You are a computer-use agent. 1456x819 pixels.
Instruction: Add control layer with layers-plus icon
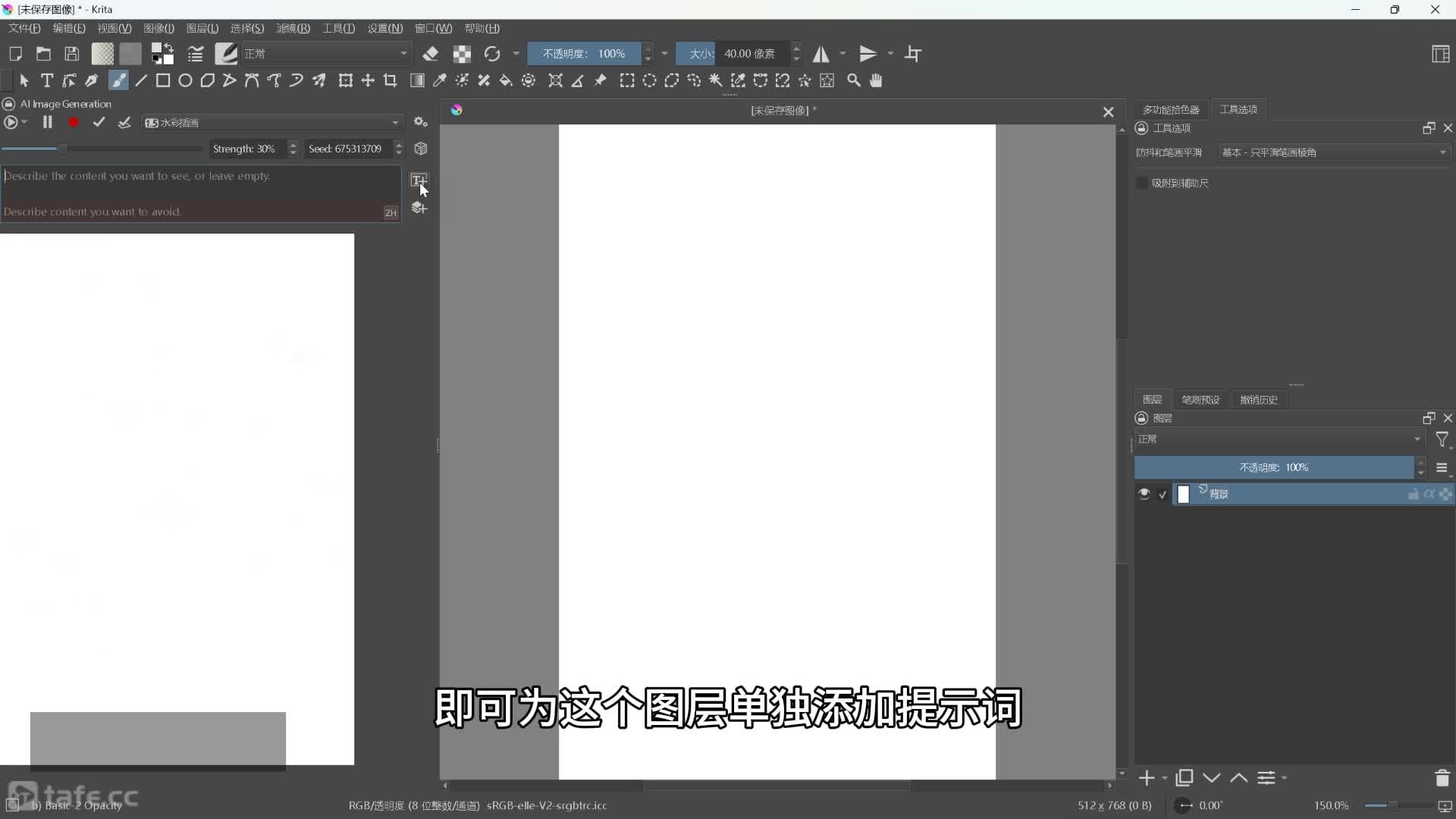[x=419, y=208]
